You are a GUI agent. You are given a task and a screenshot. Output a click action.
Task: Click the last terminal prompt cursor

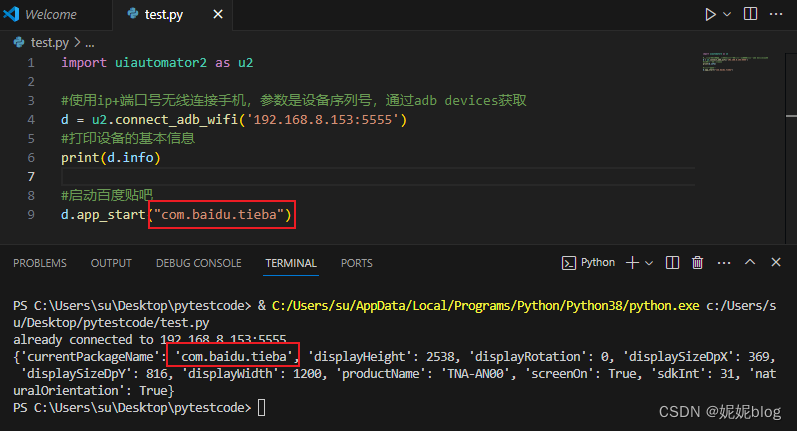tap(261, 408)
